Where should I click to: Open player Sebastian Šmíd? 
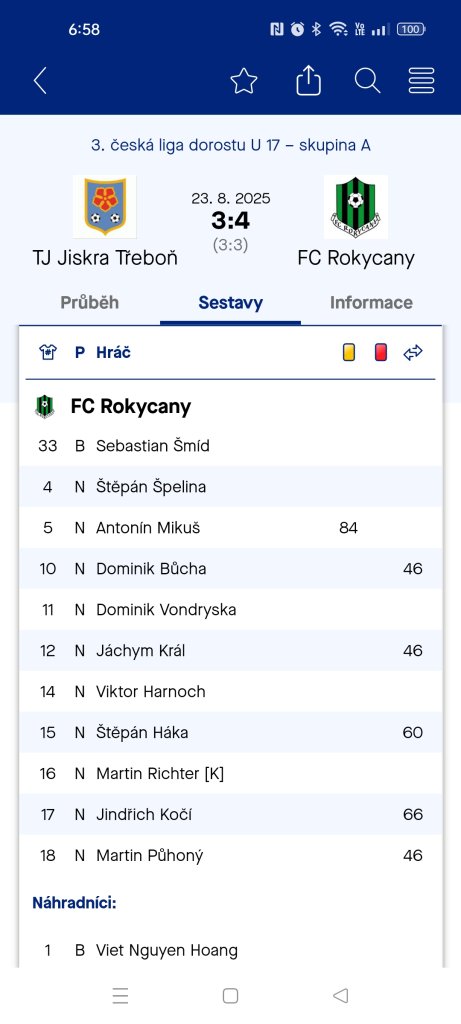coord(153,446)
